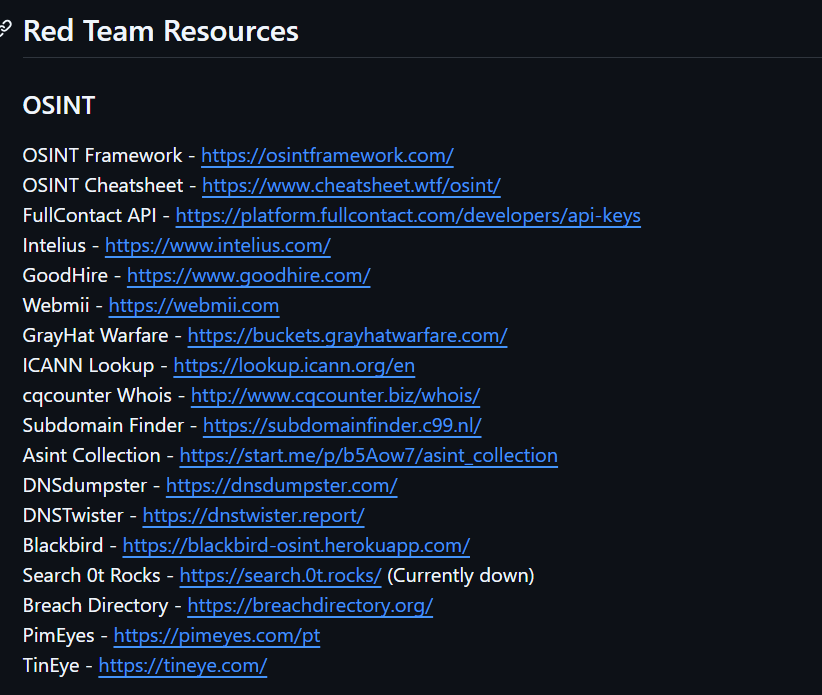Open the cqcounter.biz/whois link
Screen dimensions: 822x695
tap(336, 396)
